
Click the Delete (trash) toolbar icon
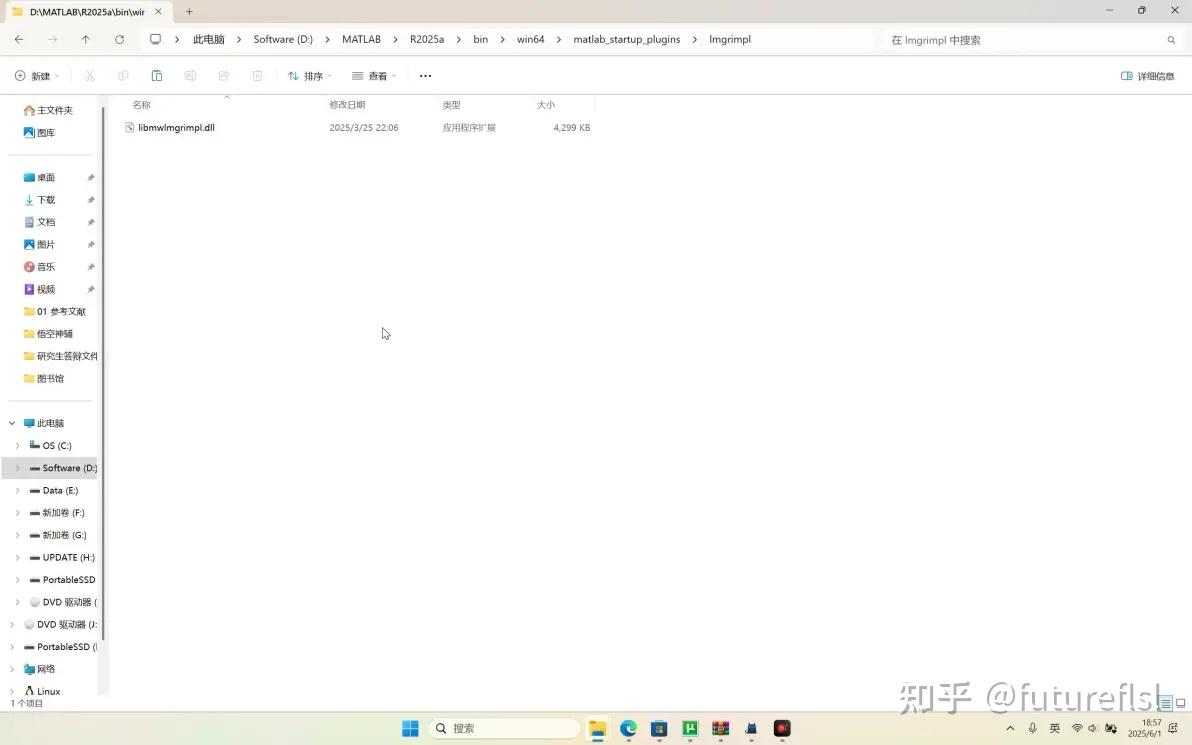(257, 75)
